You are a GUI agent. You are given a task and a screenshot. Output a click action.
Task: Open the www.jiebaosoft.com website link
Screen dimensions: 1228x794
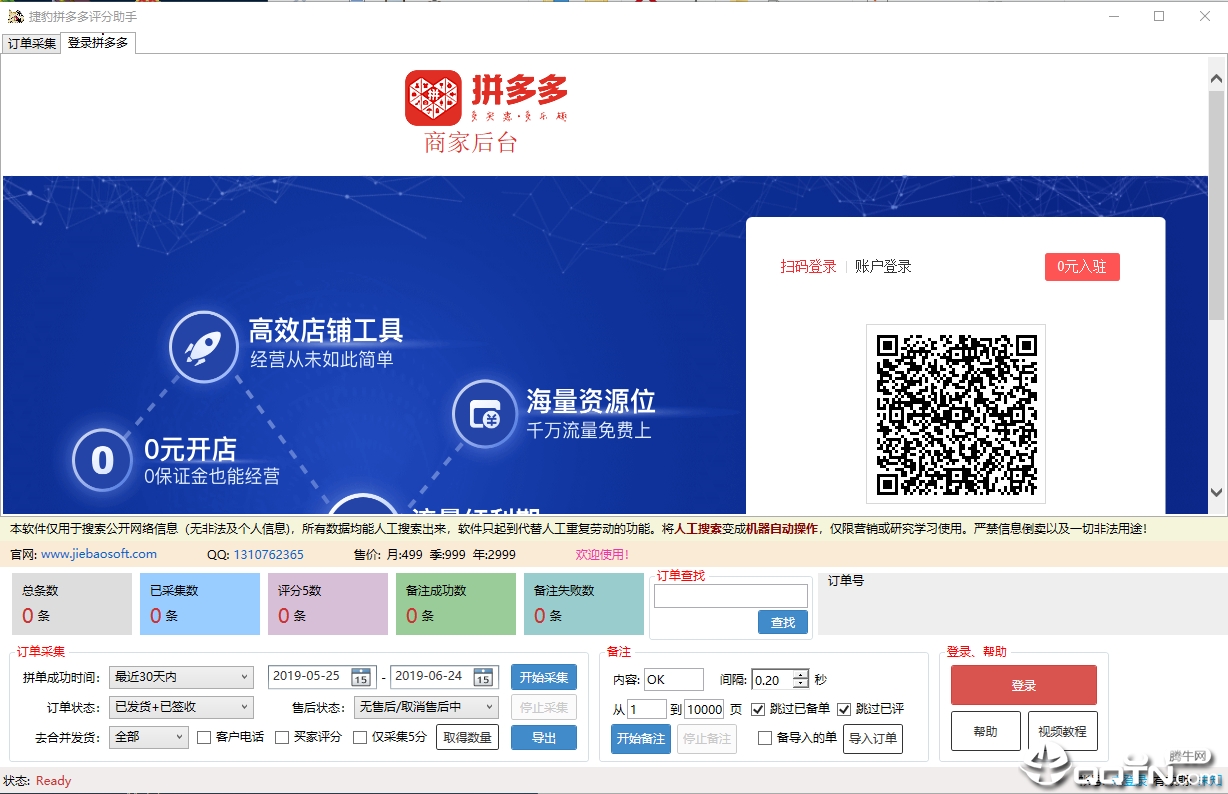(x=99, y=554)
